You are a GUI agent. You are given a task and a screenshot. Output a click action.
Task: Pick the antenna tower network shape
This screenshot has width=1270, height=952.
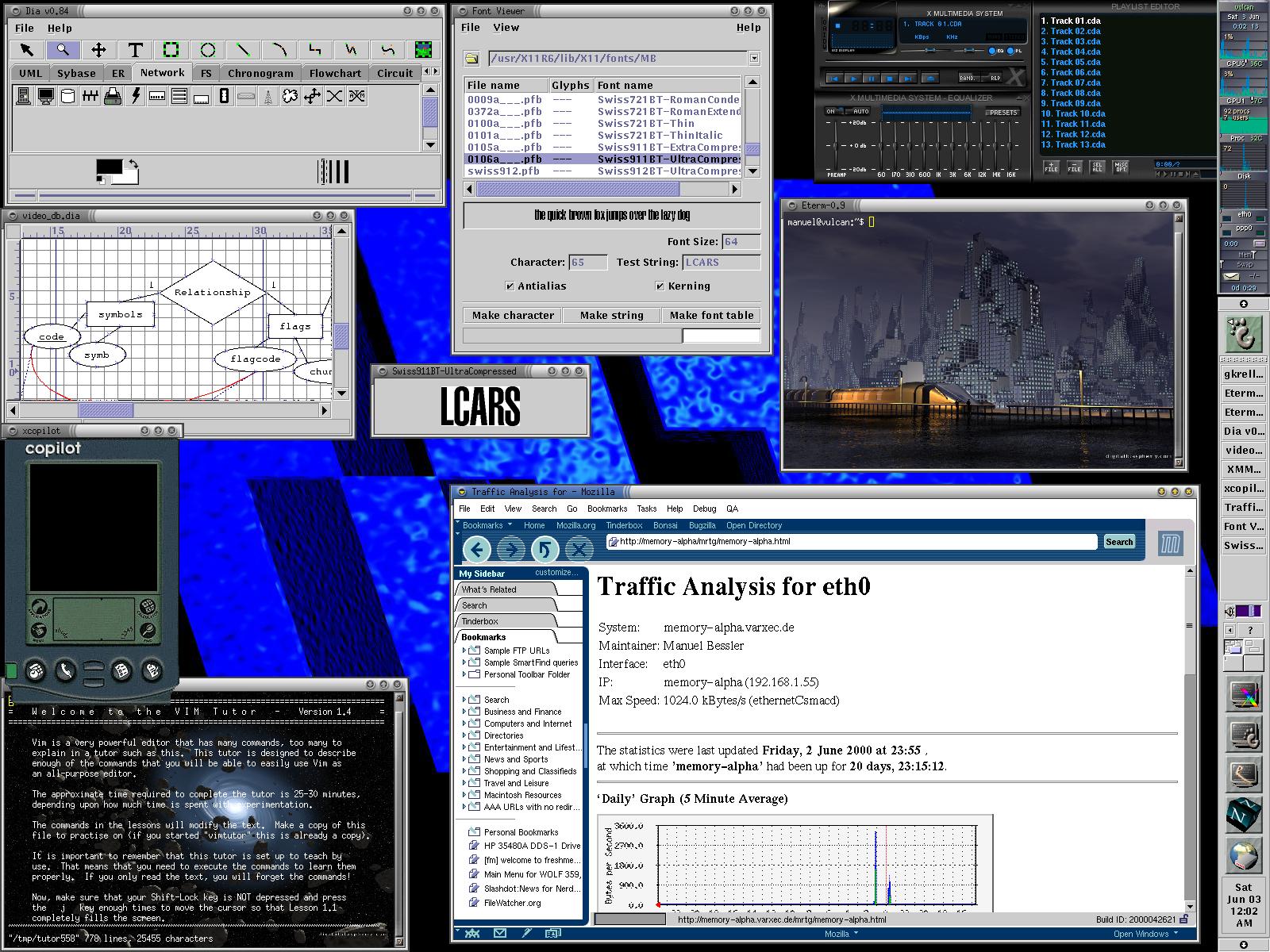coord(268,97)
